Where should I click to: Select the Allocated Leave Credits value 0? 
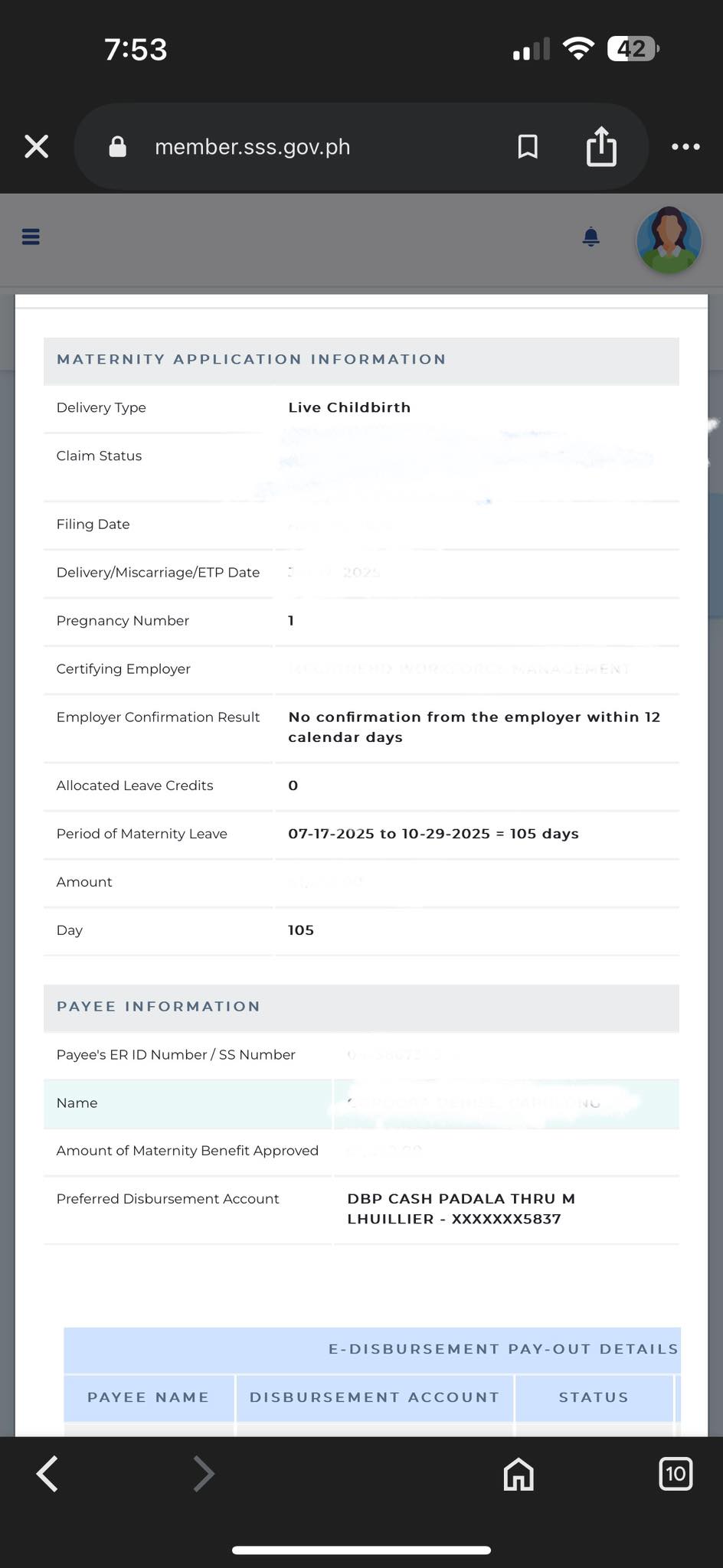[x=293, y=785]
